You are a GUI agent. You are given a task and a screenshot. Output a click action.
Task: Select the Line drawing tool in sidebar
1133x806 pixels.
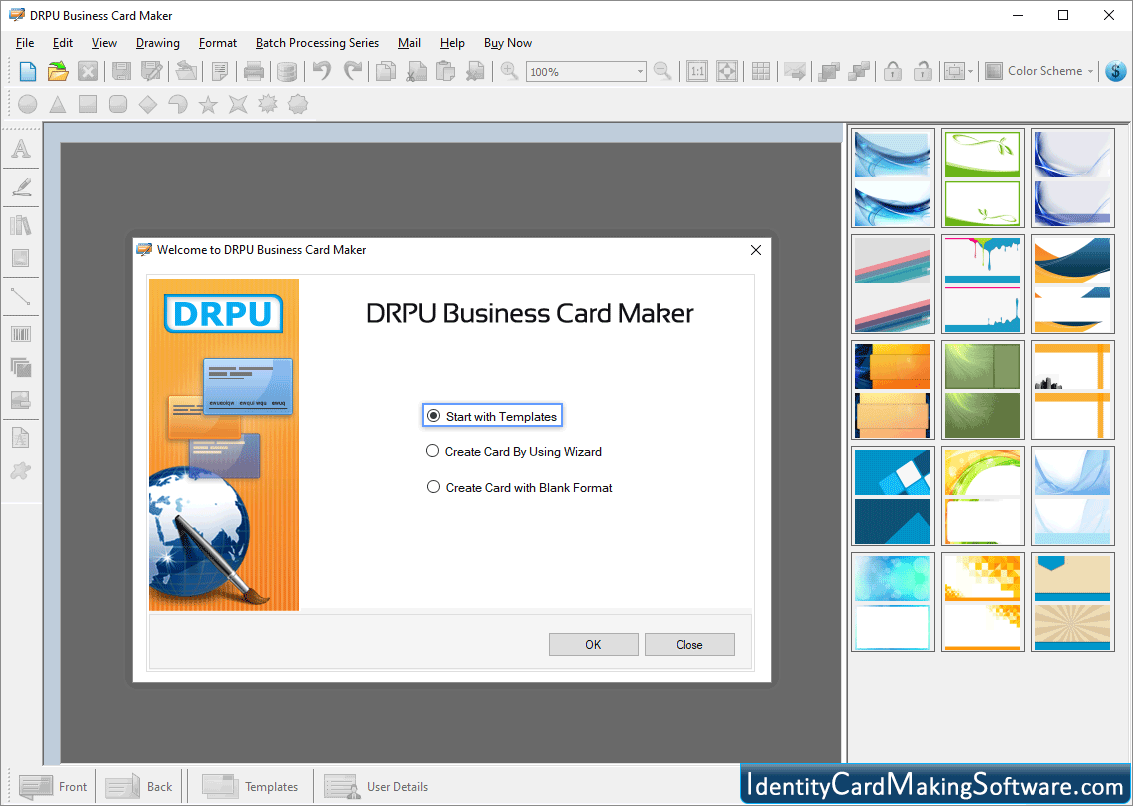coord(21,296)
